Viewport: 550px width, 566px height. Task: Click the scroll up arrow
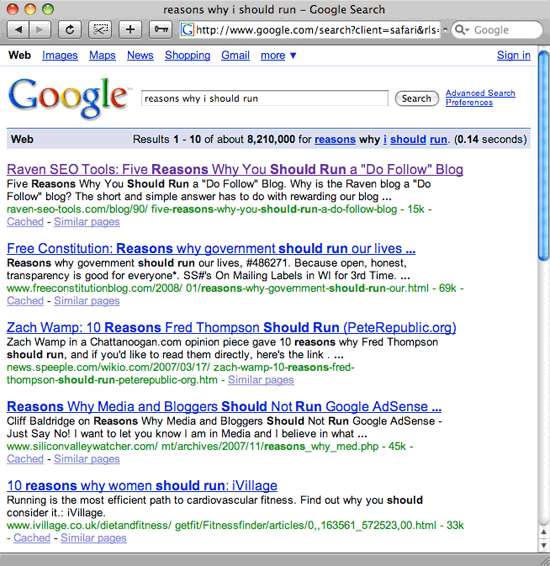(544, 532)
